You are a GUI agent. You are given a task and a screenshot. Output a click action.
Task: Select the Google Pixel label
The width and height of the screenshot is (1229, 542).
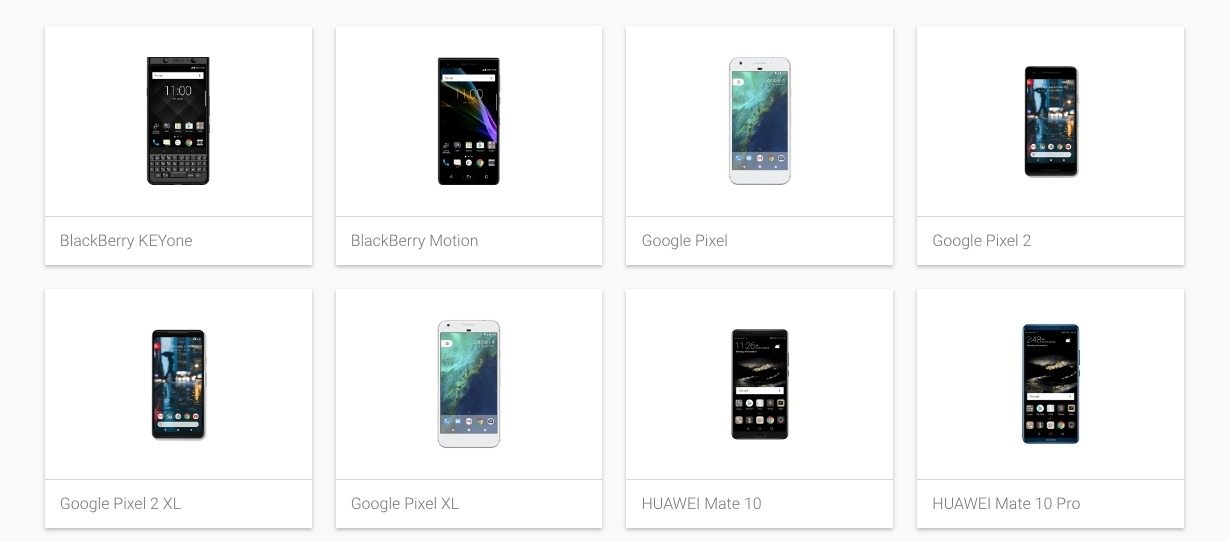[684, 241]
